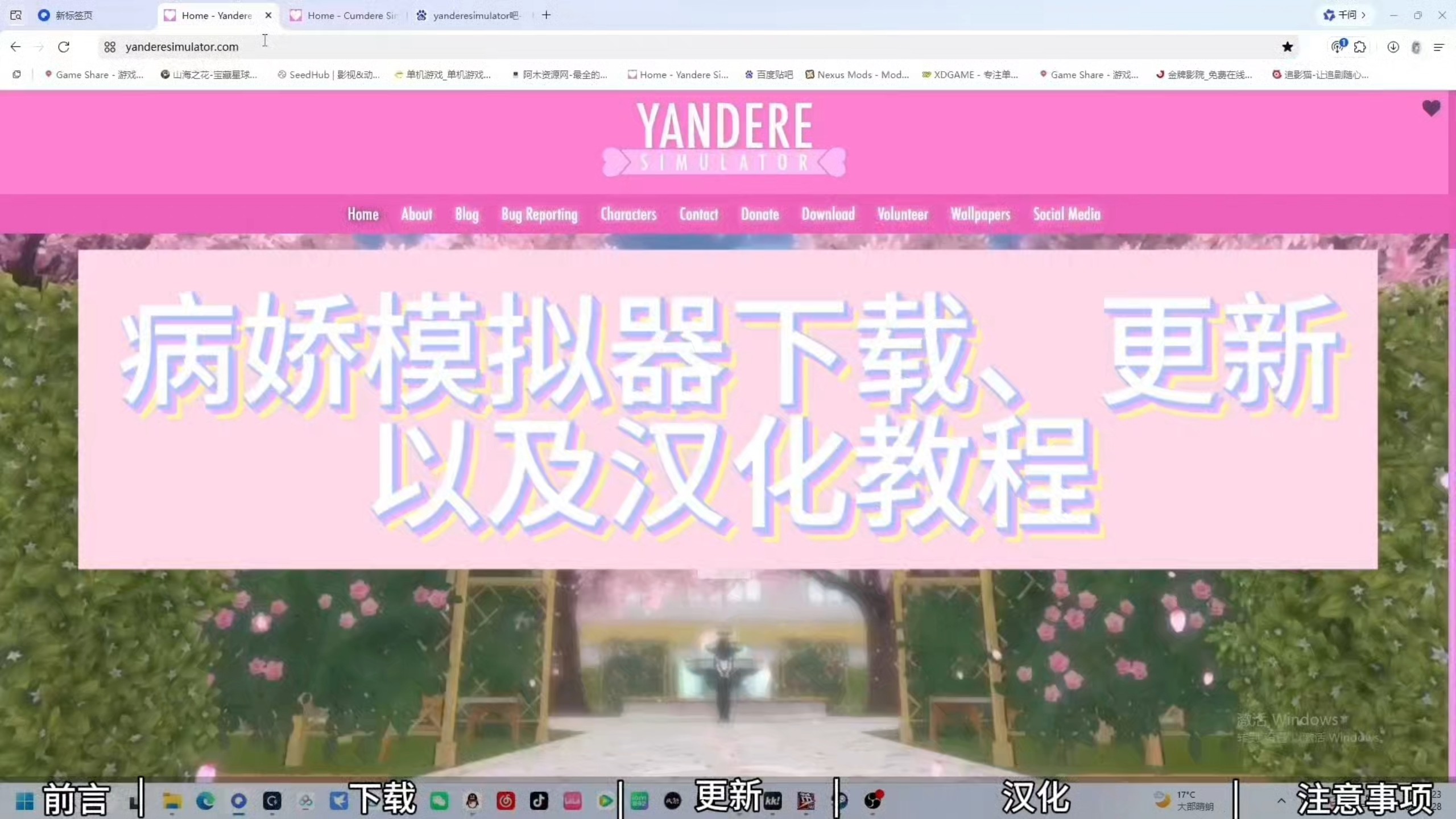Open 单机游戏 bookmark

[442, 75]
